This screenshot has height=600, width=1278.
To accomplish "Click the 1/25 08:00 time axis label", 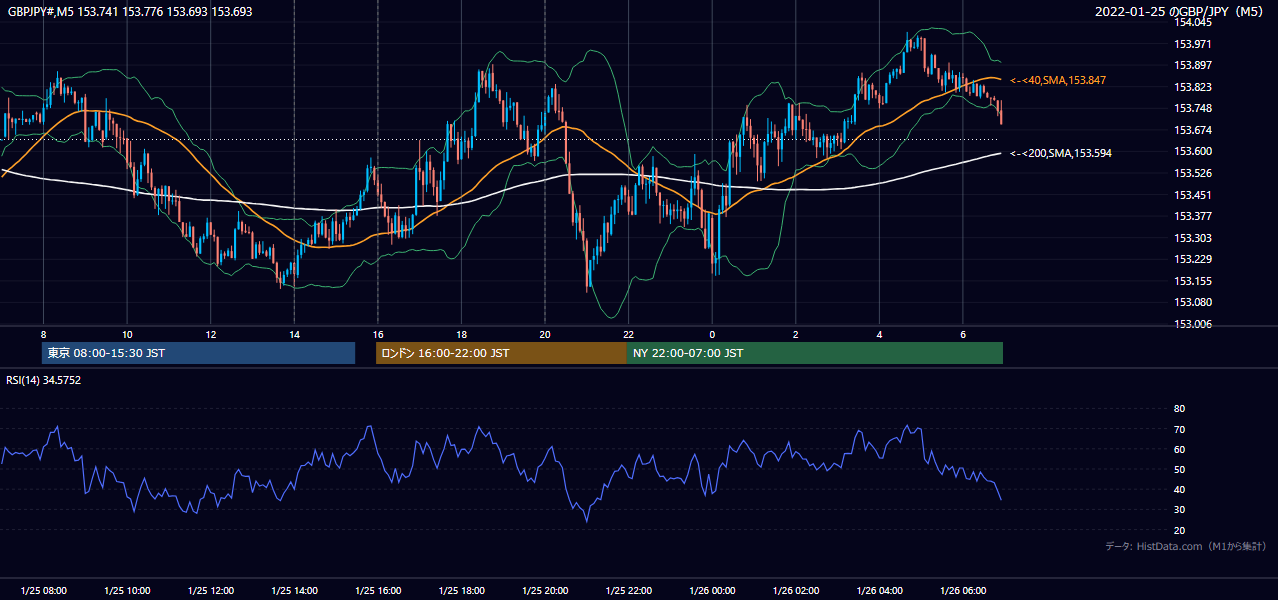I will click(43, 591).
